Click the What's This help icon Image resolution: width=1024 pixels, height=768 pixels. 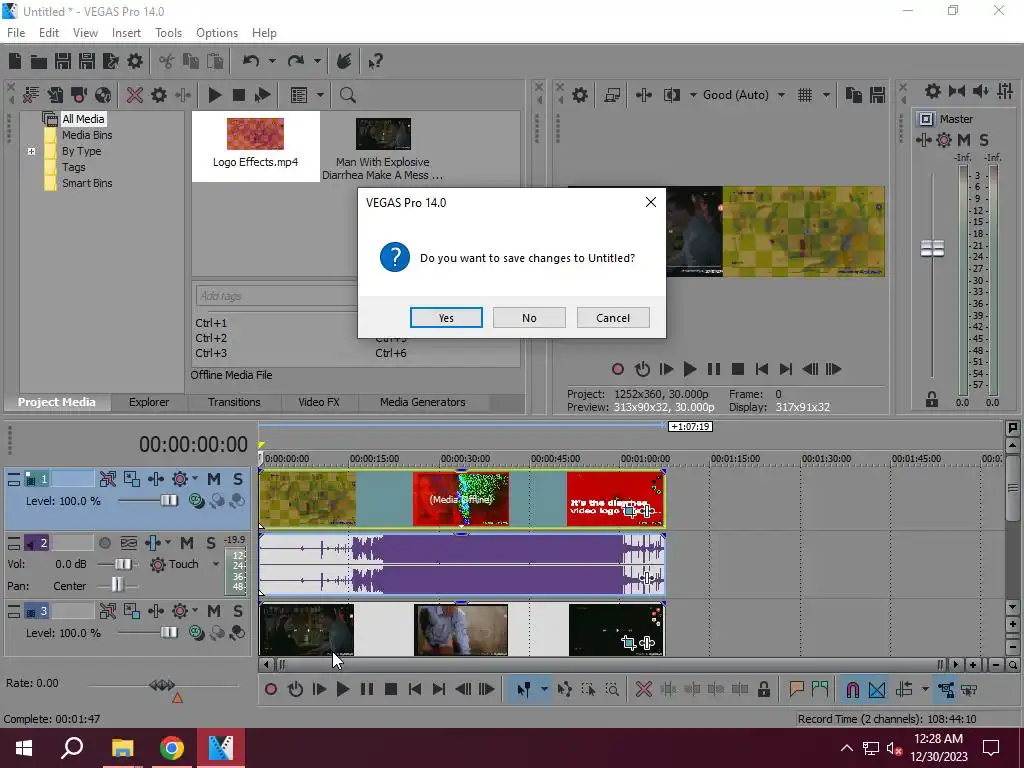coord(375,61)
